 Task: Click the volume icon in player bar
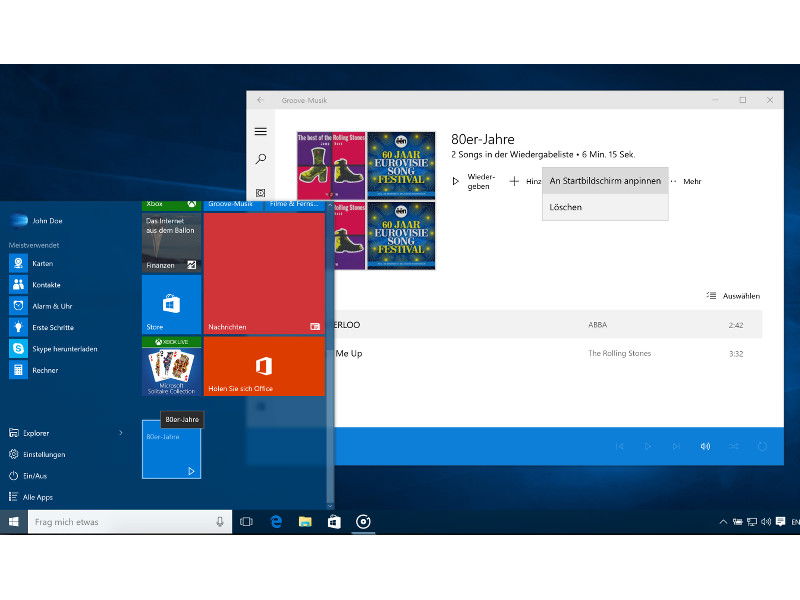[x=705, y=446]
